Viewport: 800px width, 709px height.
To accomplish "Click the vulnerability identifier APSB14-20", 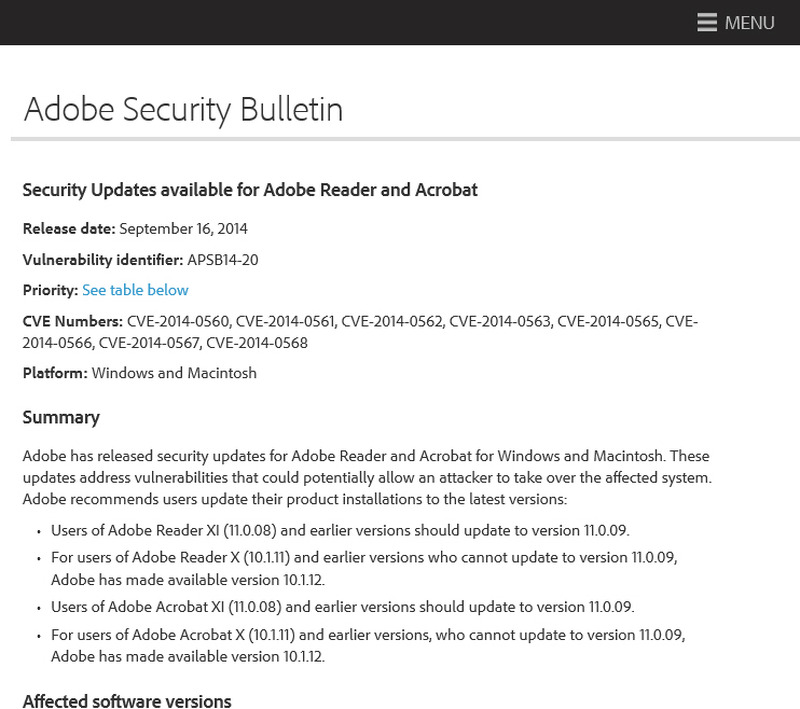I will pyautogui.click(x=222, y=260).
